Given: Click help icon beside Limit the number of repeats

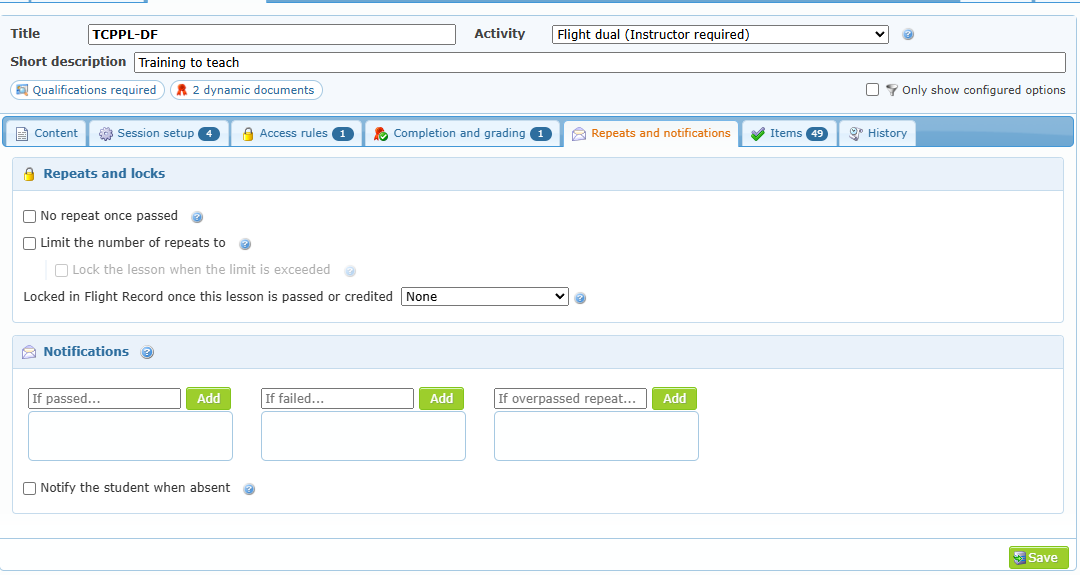Looking at the screenshot, I should pyautogui.click(x=245, y=244).
